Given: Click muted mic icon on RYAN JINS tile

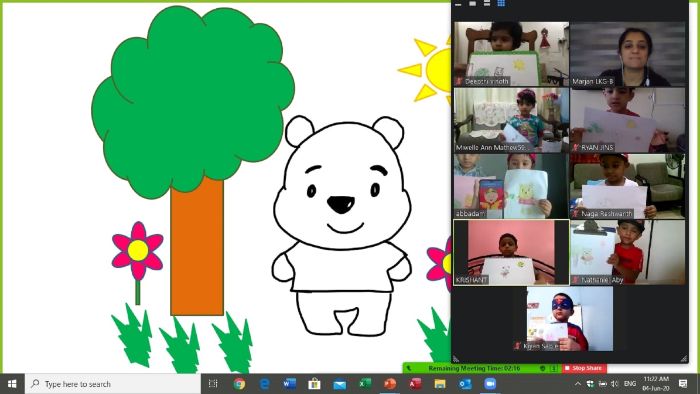Looking at the screenshot, I should (x=575, y=147).
